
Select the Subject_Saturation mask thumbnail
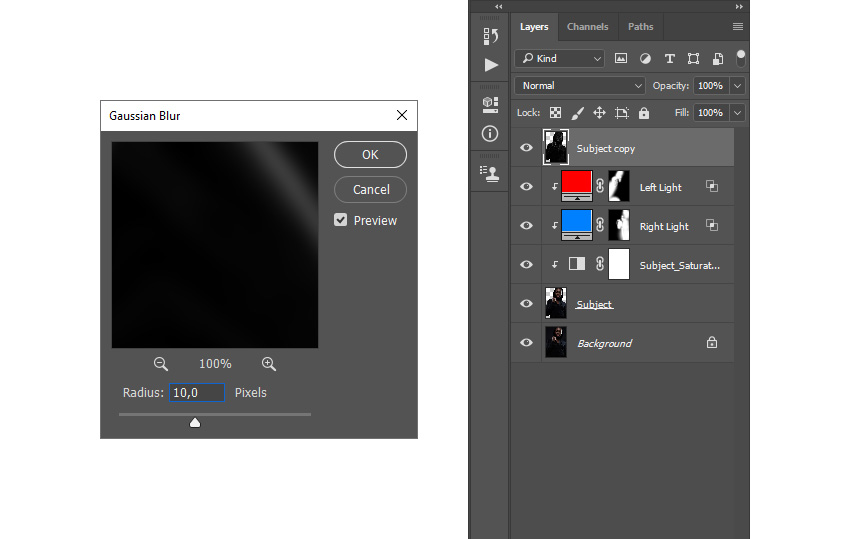619,264
